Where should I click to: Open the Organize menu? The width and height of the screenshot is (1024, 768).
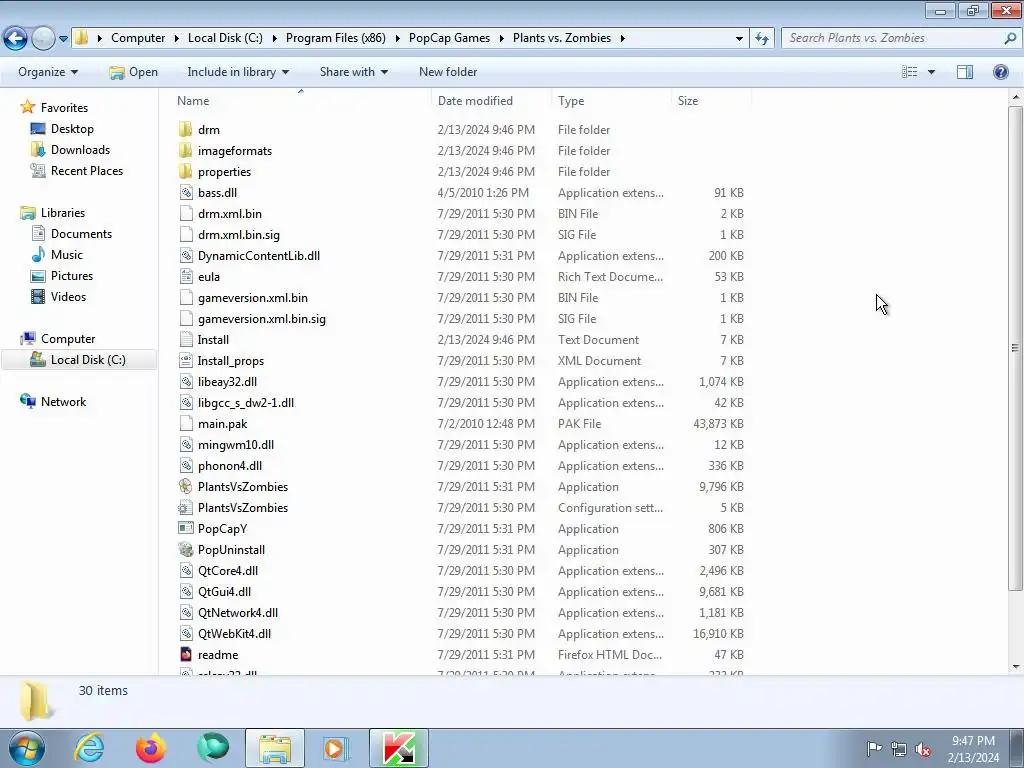pyautogui.click(x=48, y=72)
